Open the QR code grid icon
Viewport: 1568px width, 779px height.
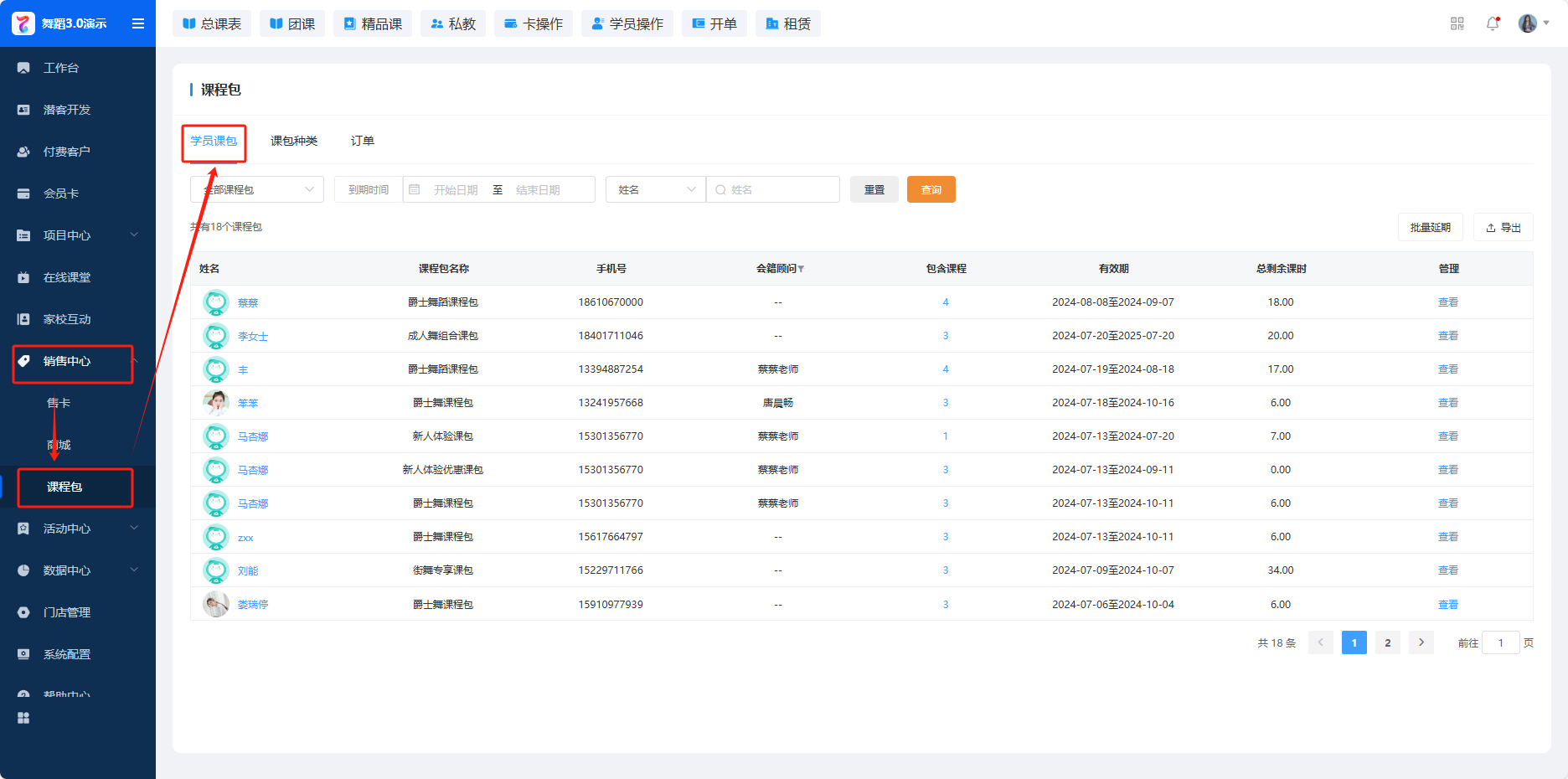click(x=1457, y=23)
